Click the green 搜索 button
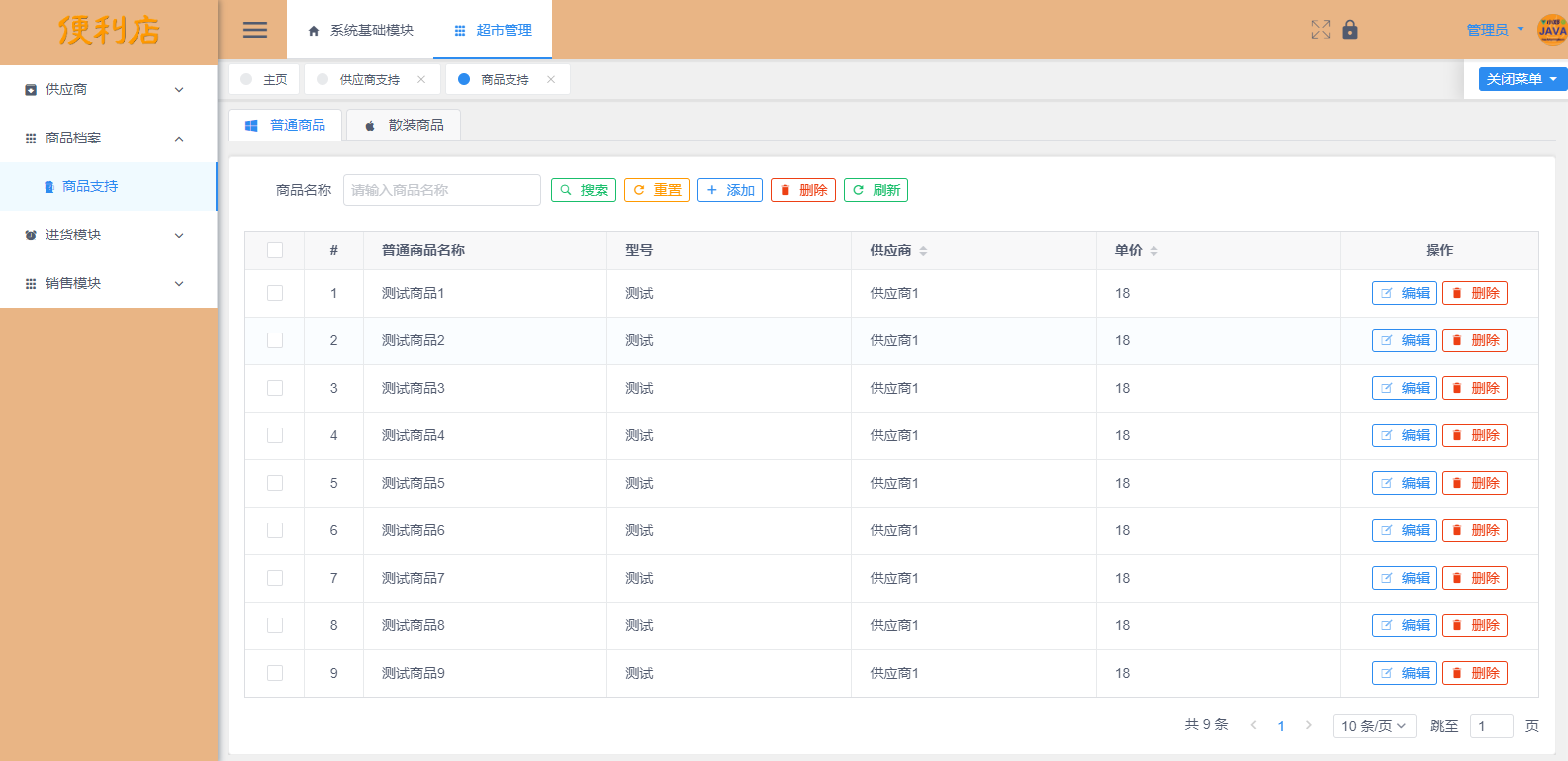Viewport: 1568px width, 761px height. click(x=584, y=190)
